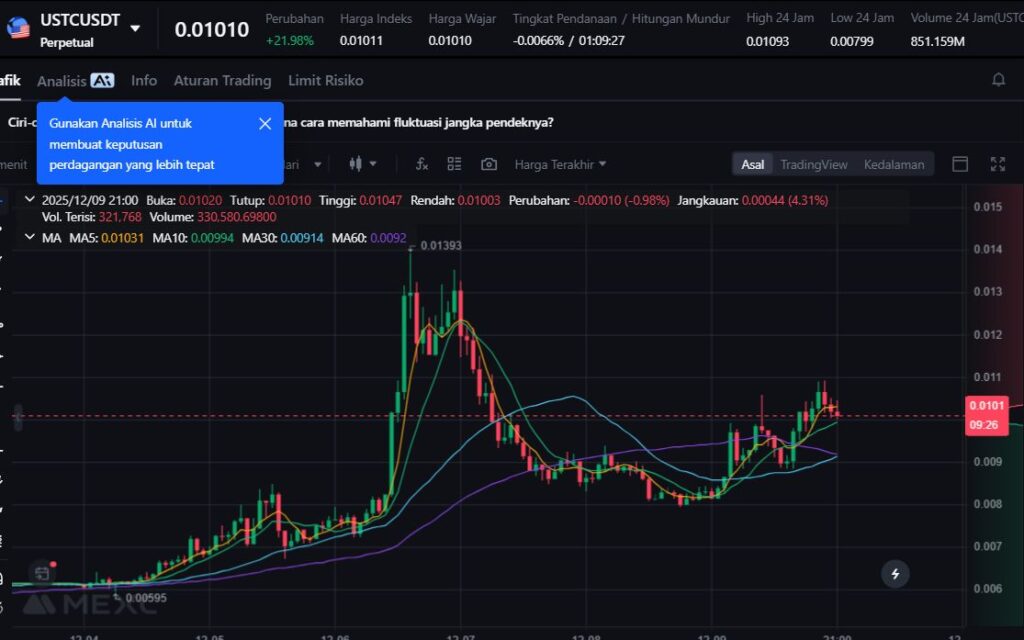Open the Analisis AI tab

pyautogui.click(x=75, y=80)
